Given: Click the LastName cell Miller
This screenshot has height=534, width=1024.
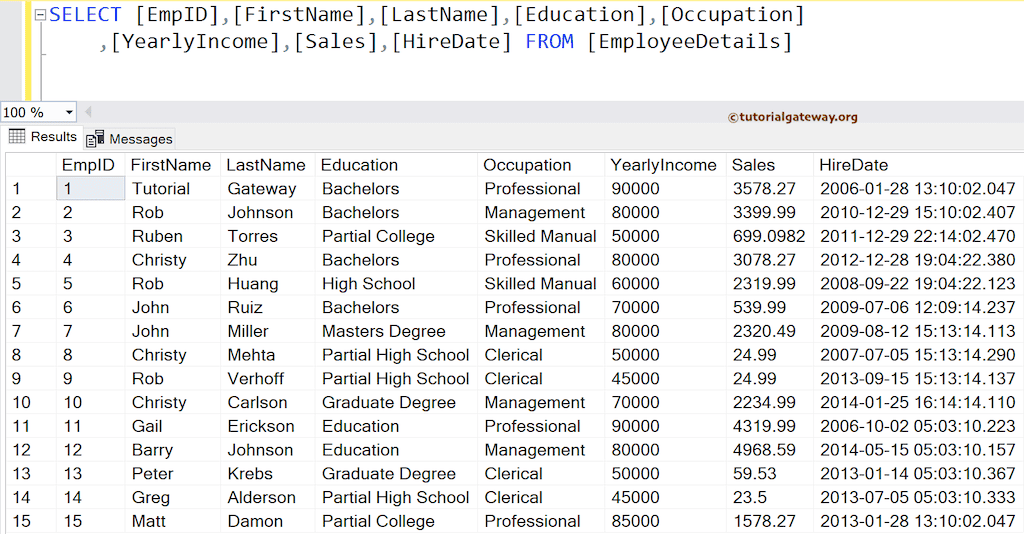Looking at the screenshot, I should pos(268,331).
